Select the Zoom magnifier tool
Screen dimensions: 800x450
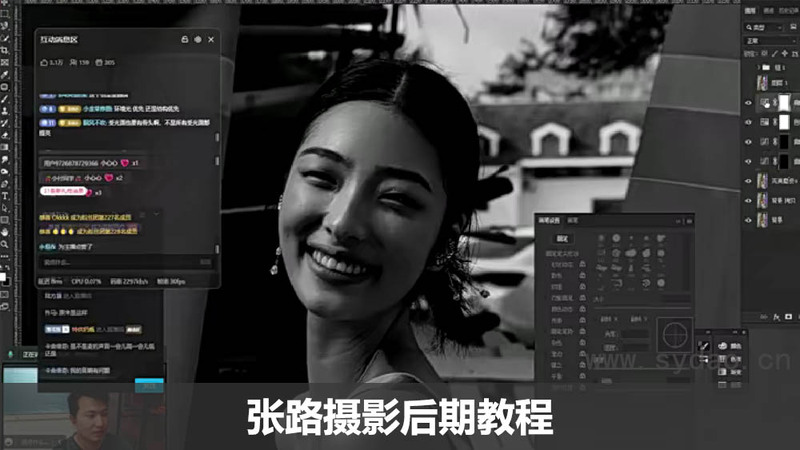tap(5, 244)
